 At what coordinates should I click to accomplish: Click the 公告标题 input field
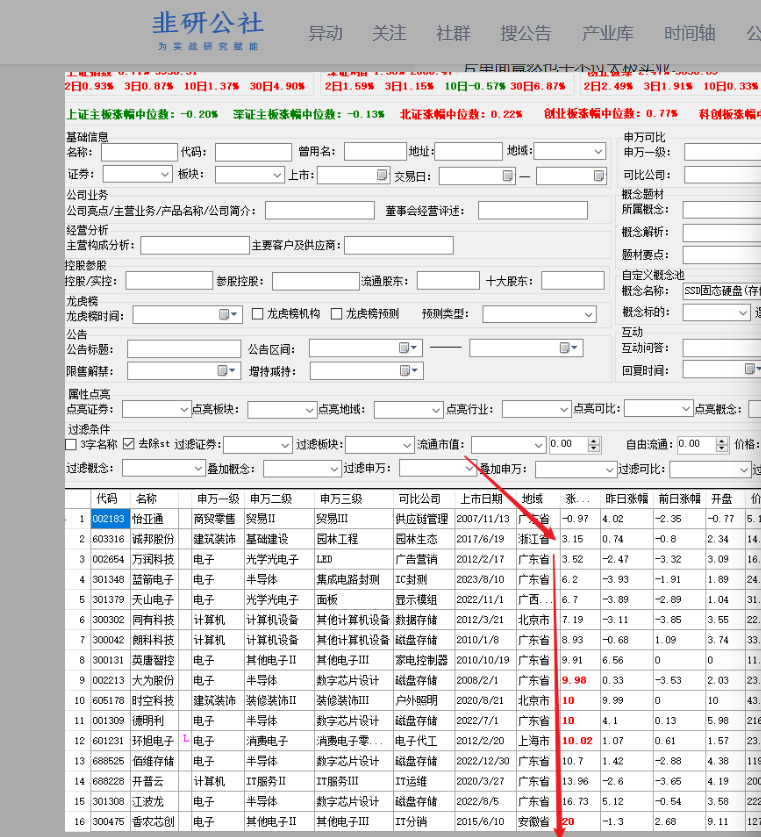click(x=184, y=349)
